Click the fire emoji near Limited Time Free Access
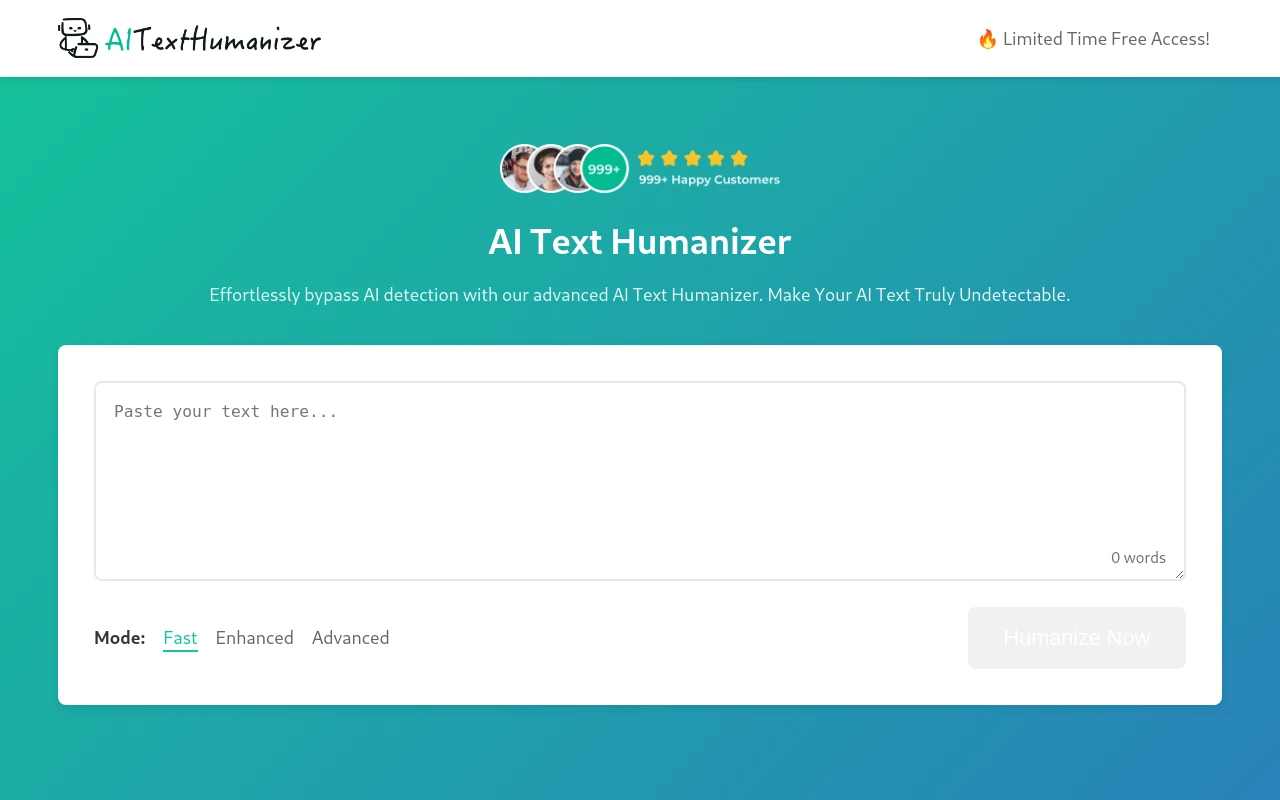This screenshot has height=800, width=1280. [x=987, y=38]
